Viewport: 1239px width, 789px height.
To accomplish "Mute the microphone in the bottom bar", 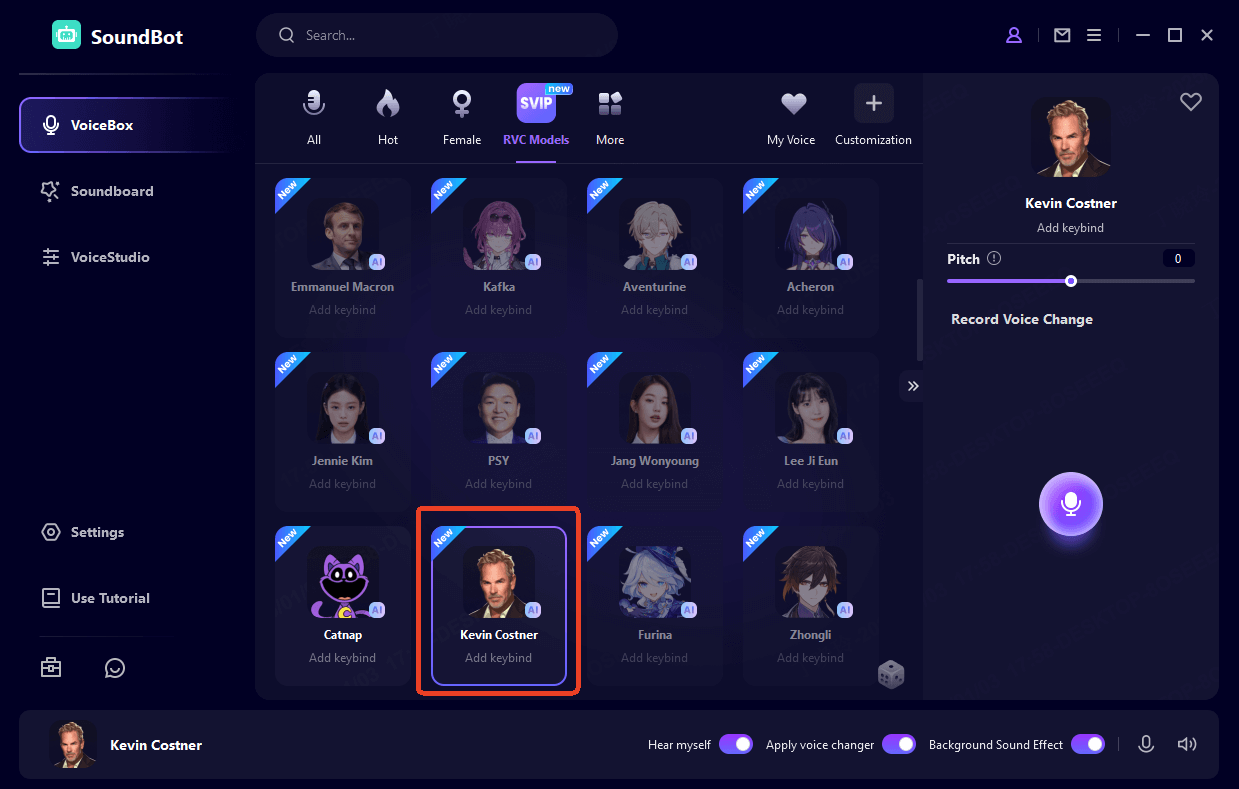I will (1146, 744).
